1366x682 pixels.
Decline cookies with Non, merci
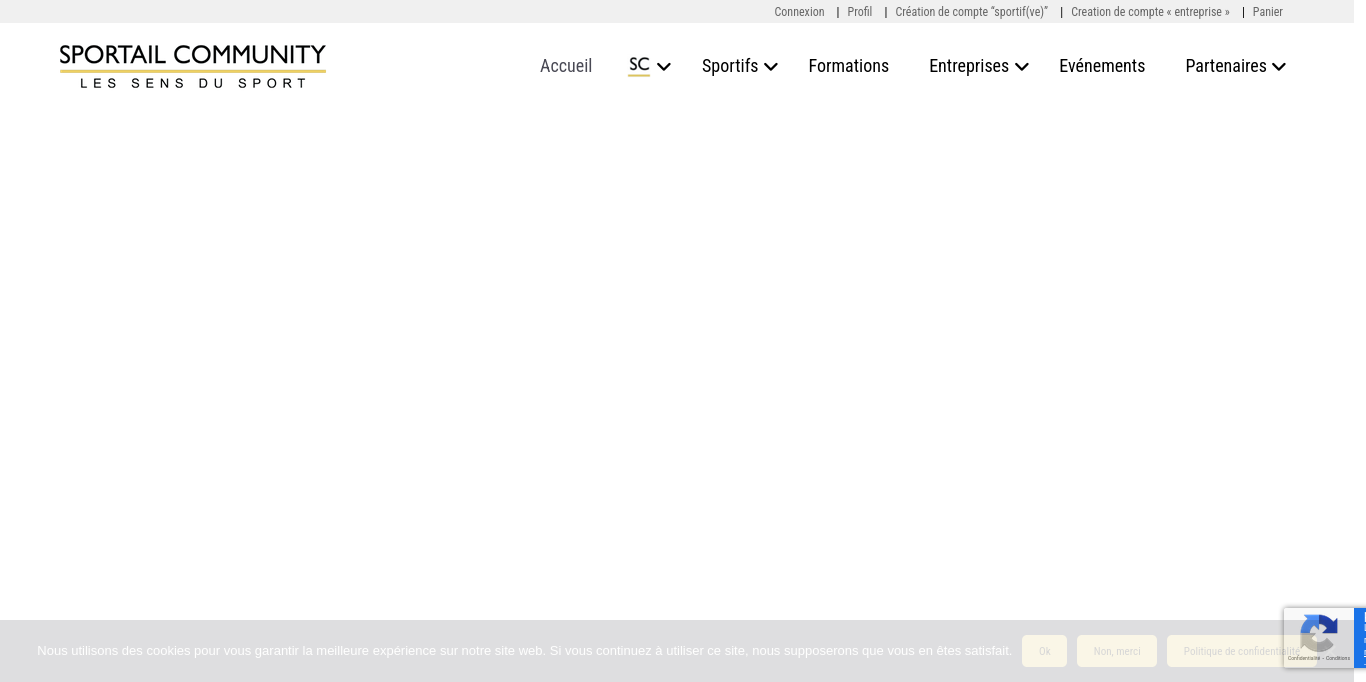[x=1116, y=651]
